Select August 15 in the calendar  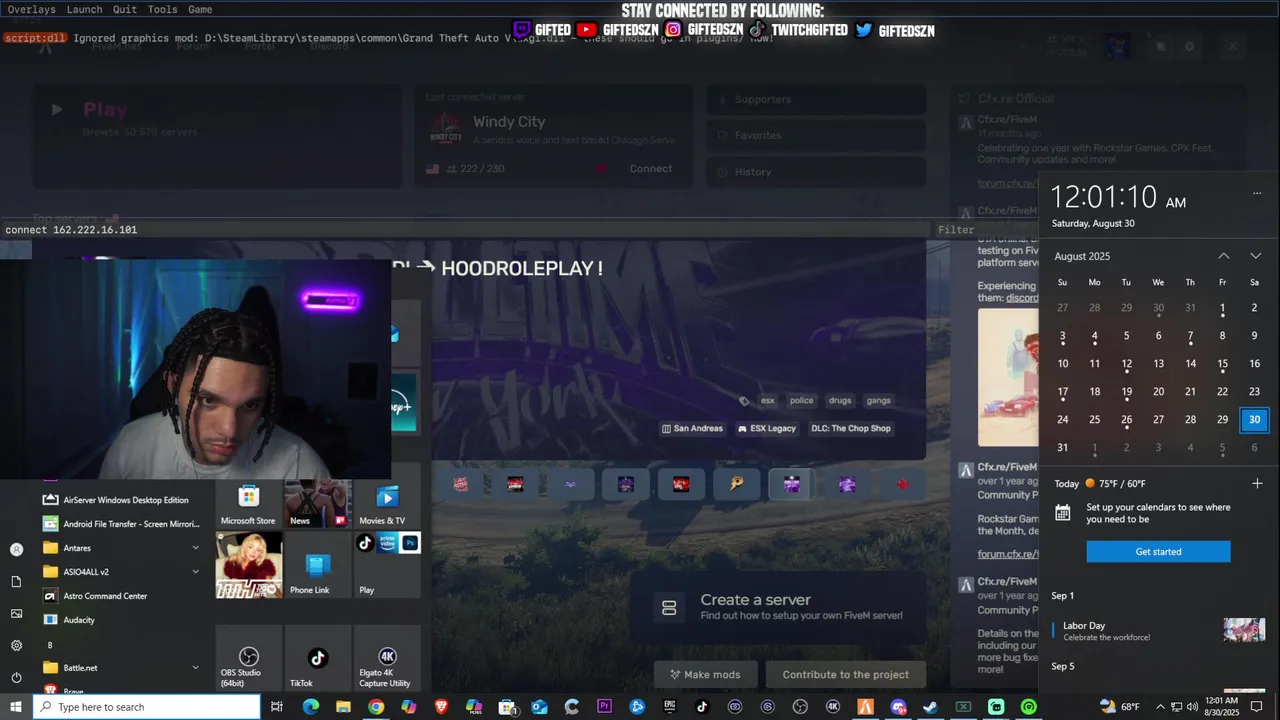[x=1222, y=364]
